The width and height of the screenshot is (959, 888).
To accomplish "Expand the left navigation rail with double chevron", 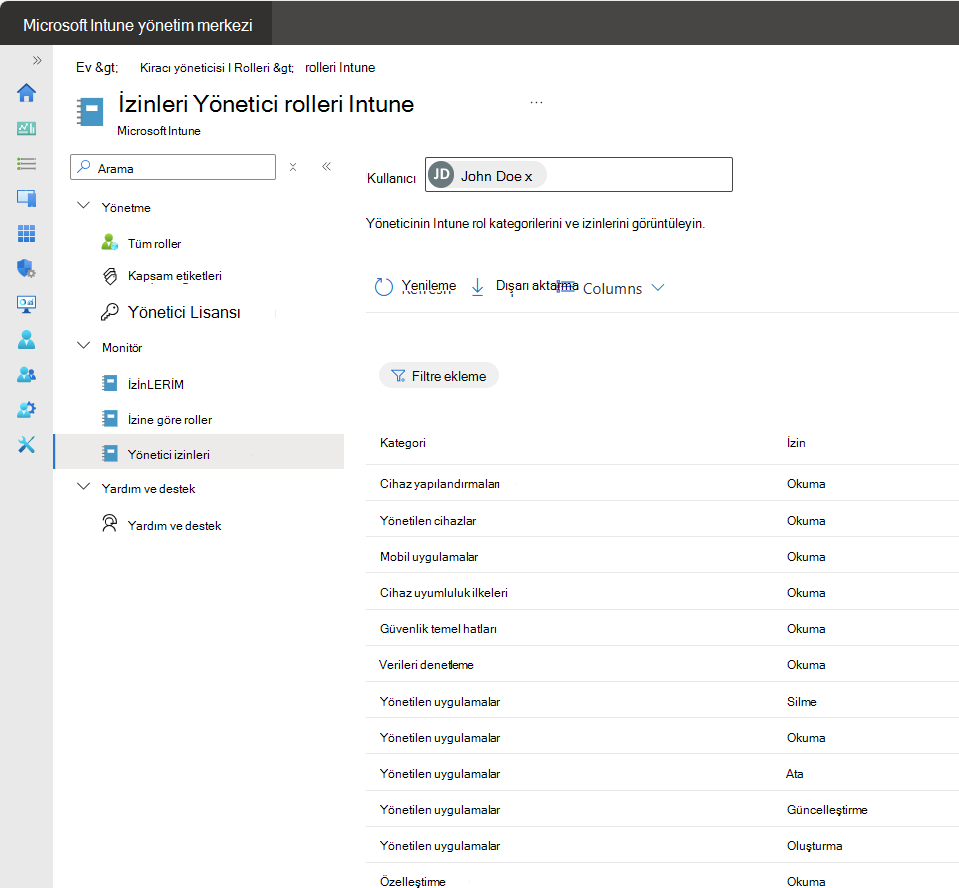I will (x=37, y=60).
